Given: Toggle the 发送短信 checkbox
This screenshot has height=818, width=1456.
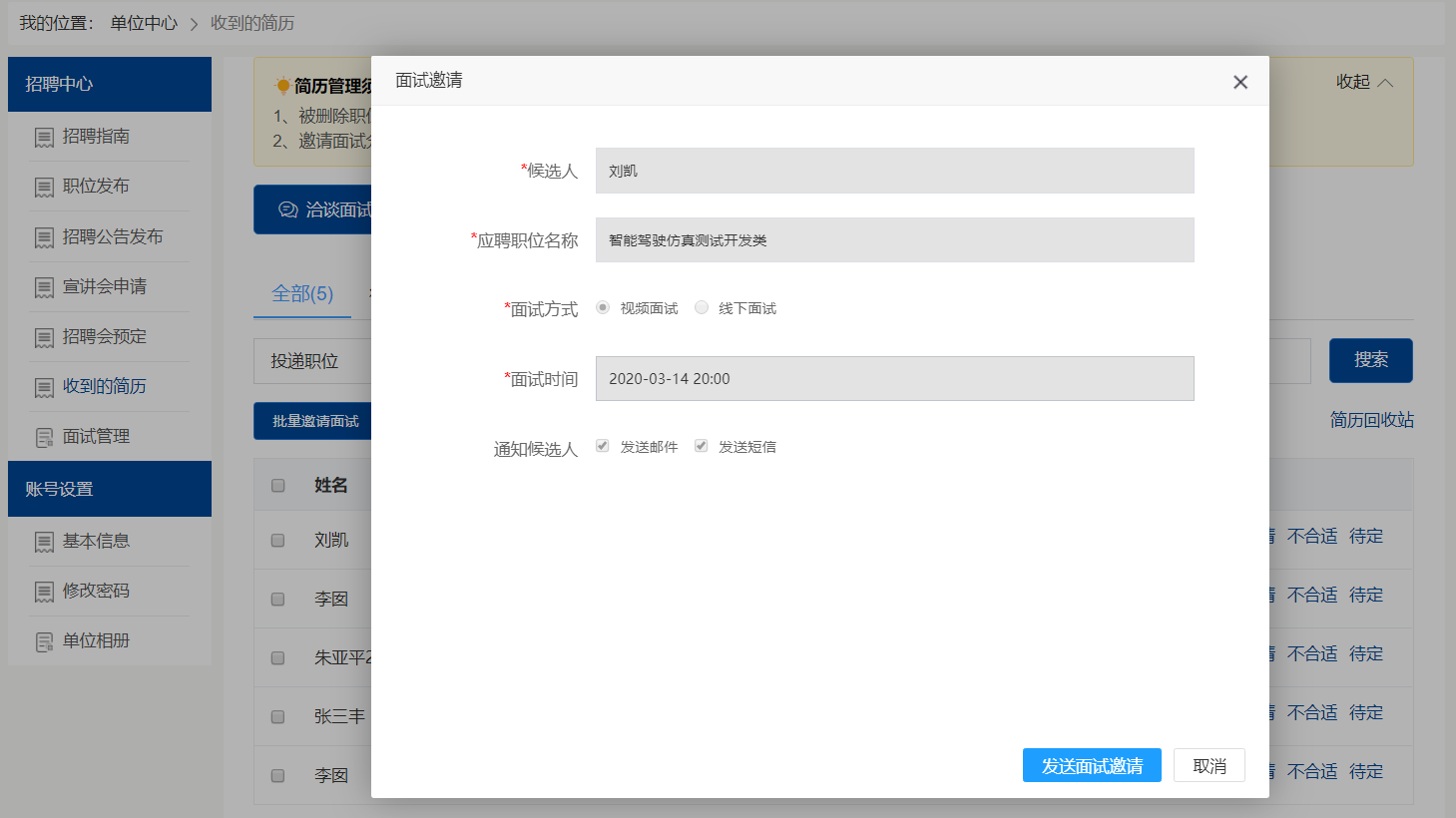Looking at the screenshot, I should coord(702,446).
